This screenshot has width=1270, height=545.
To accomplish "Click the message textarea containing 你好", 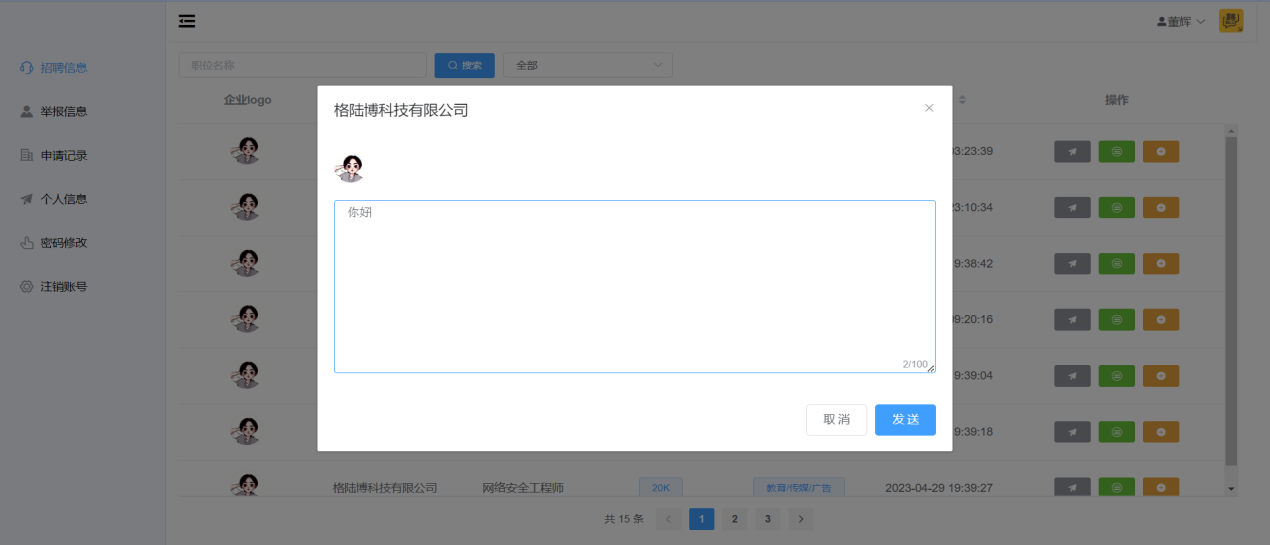I will pyautogui.click(x=635, y=286).
